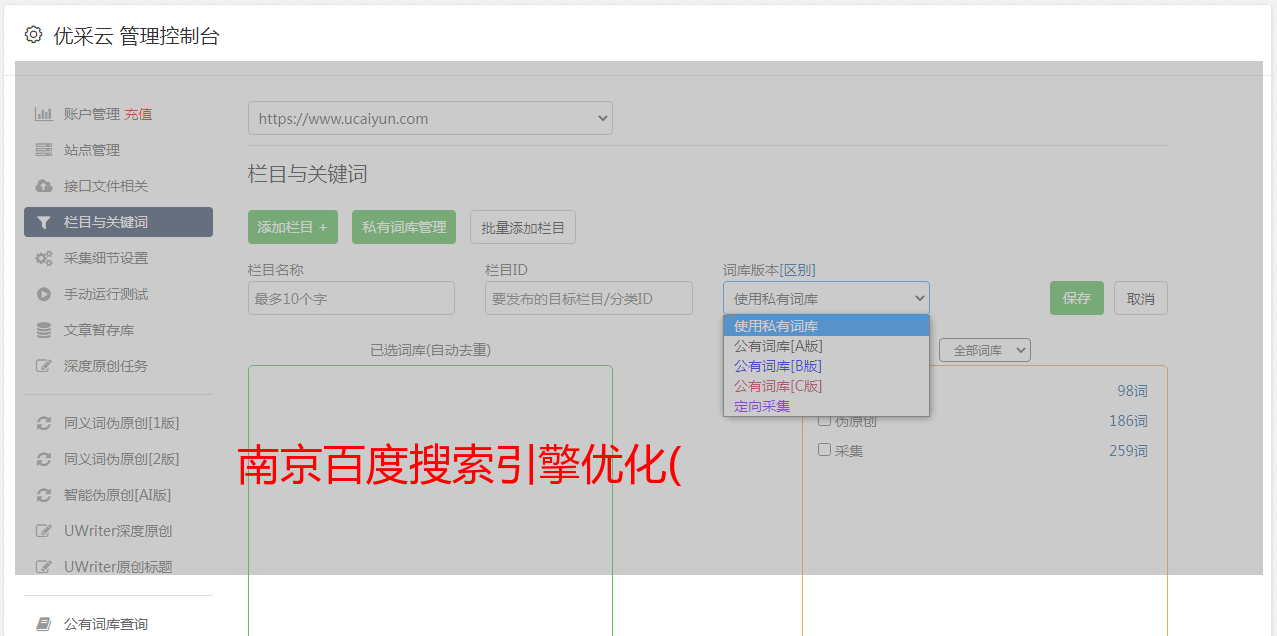Select 定向采集 option in the list
The height and width of the screenshot is (636, 1277).
[762, 406]
